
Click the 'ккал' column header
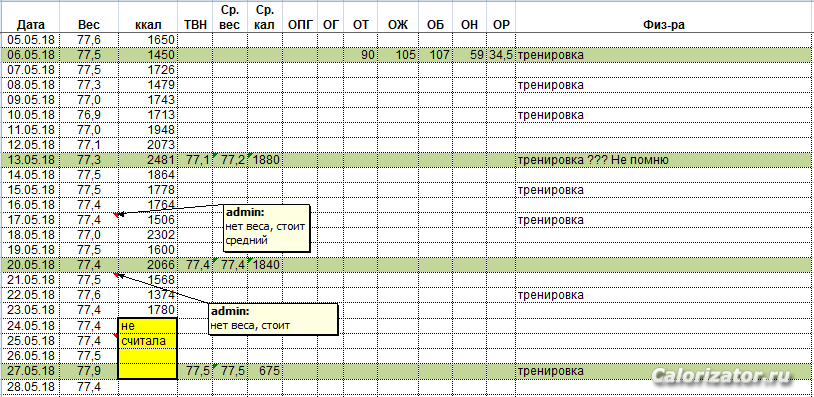(x=148, y=24)
